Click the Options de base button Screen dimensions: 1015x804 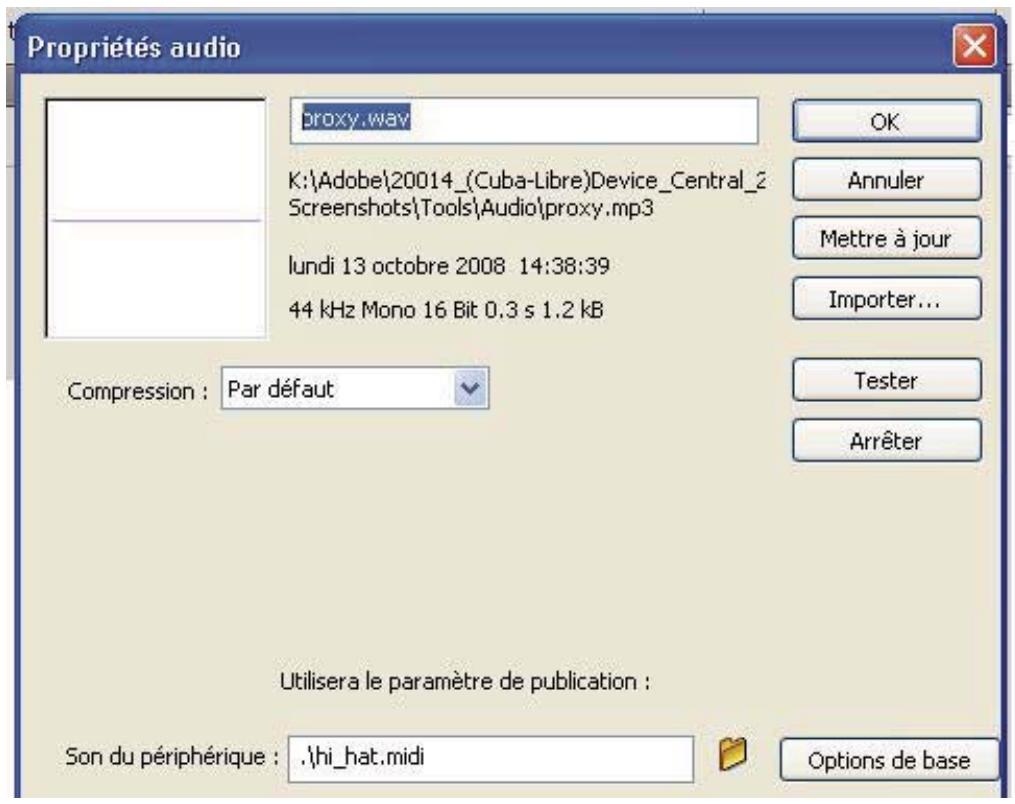tap(889, 759)
